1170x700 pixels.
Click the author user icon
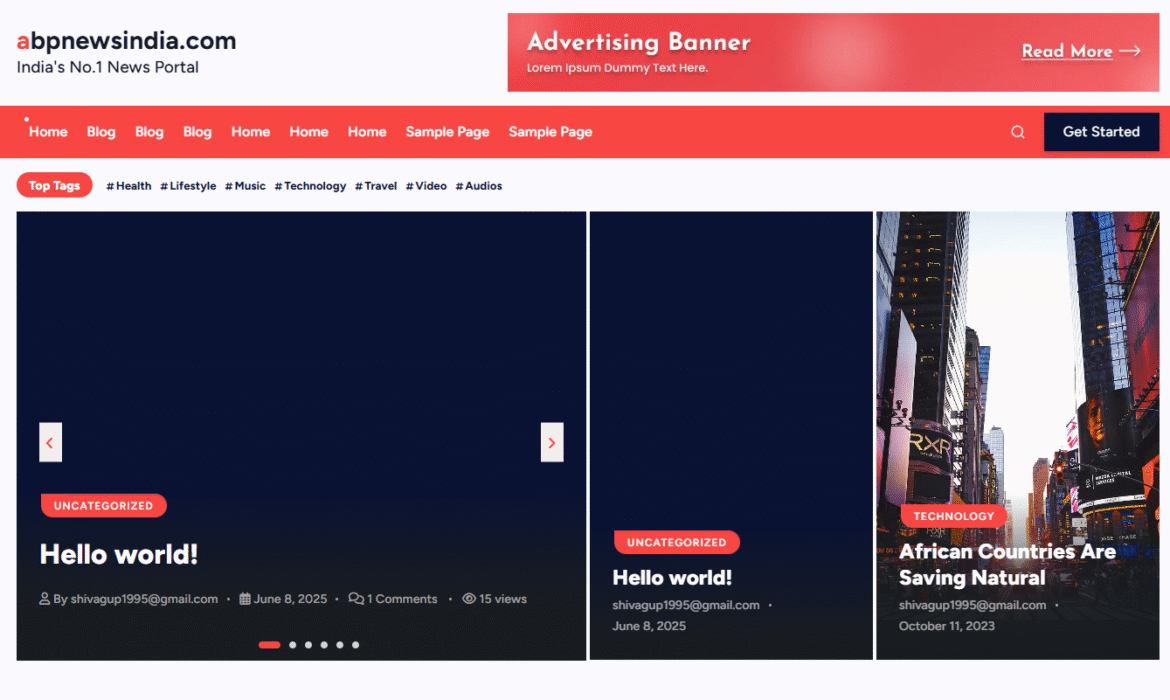click(45, 599)
